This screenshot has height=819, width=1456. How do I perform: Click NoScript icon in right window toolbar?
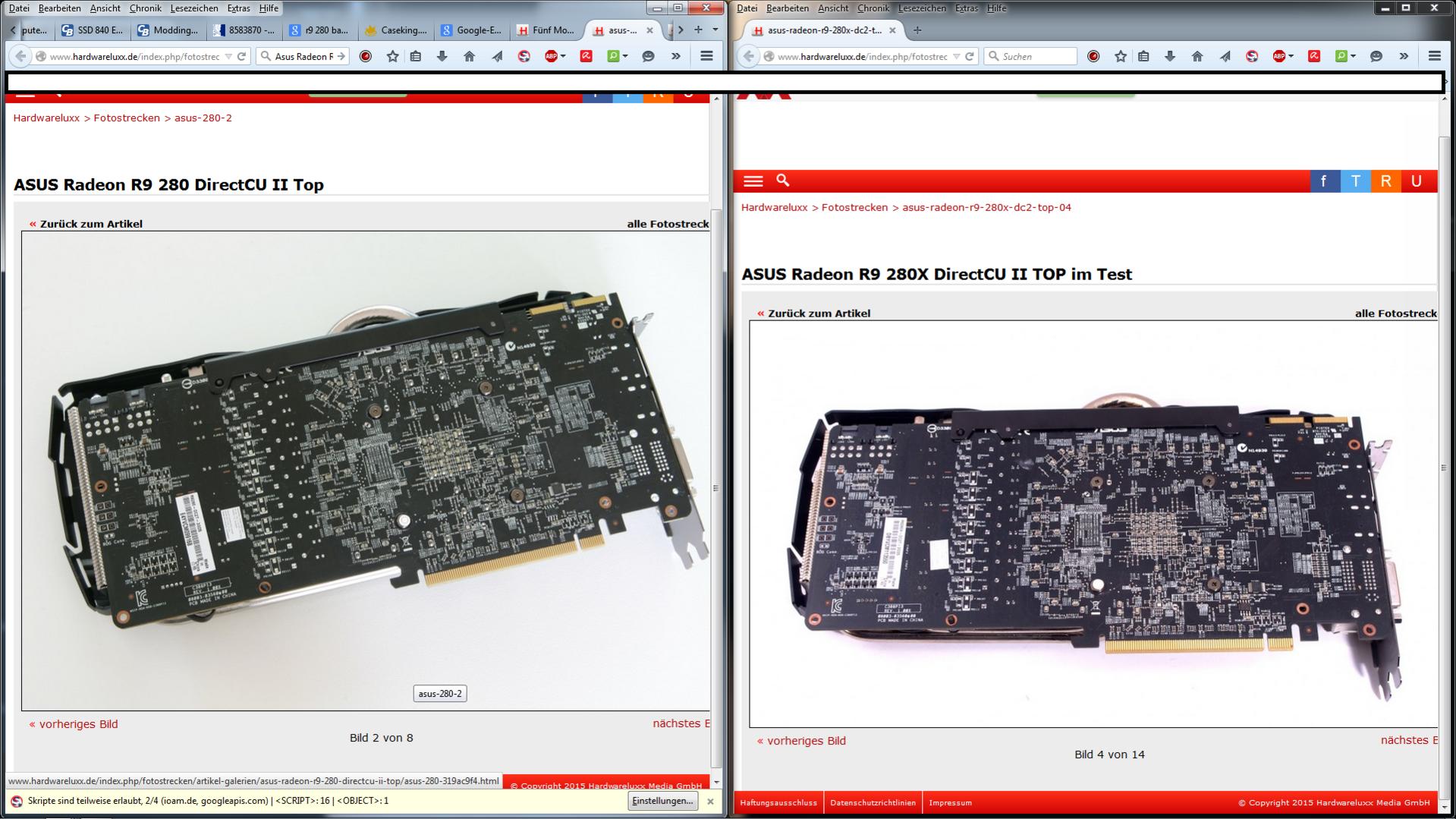pos(1252,56)
